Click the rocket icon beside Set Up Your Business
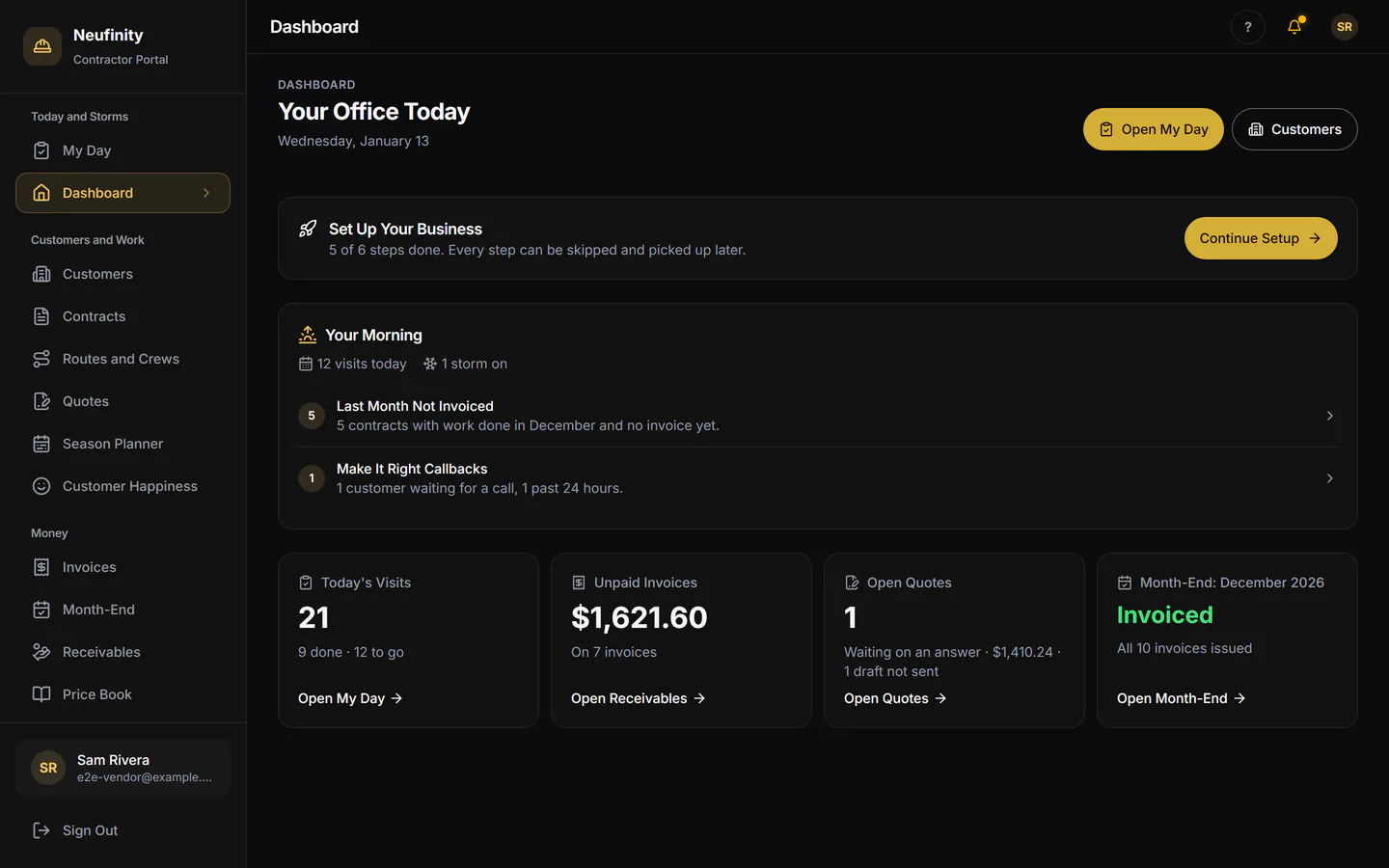This screenshot has width=1389, height=868. point(308,229)
